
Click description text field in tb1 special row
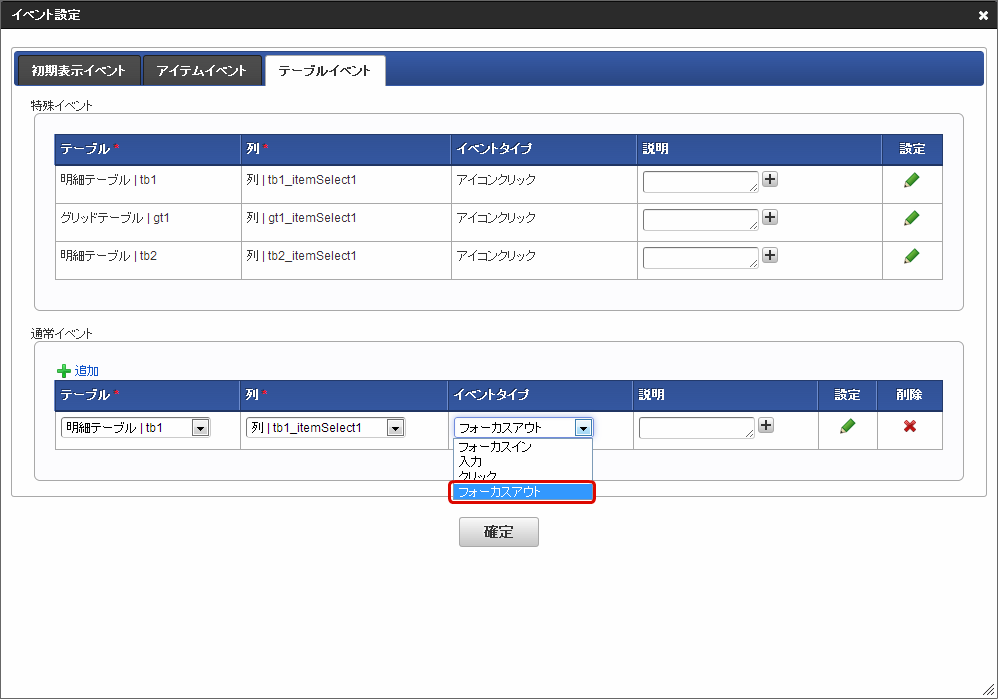[700, 181]
